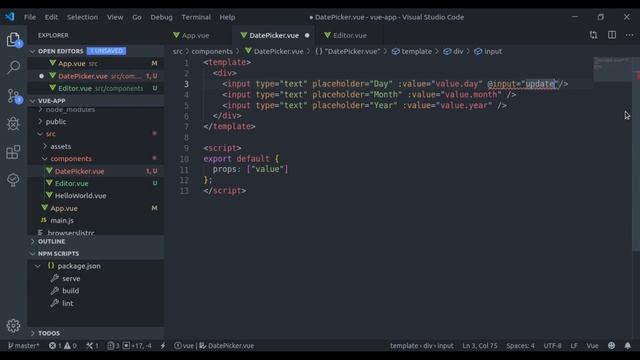Open the notifications bell icon
The height and width of the screenshot is (360, 640).
[628, 346]
